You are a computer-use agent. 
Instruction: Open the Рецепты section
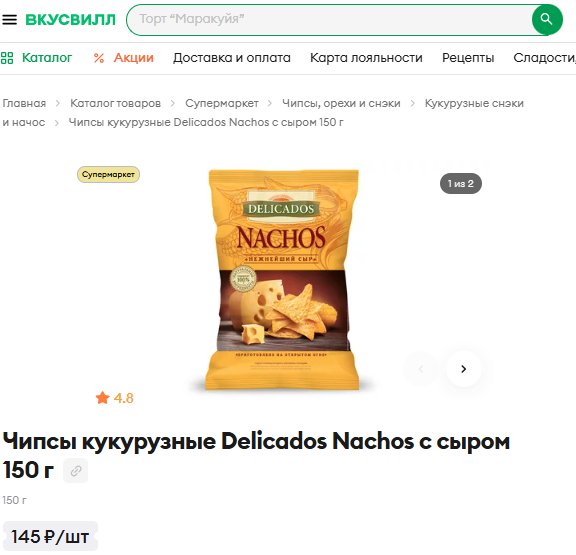click(x=468, y=58)
